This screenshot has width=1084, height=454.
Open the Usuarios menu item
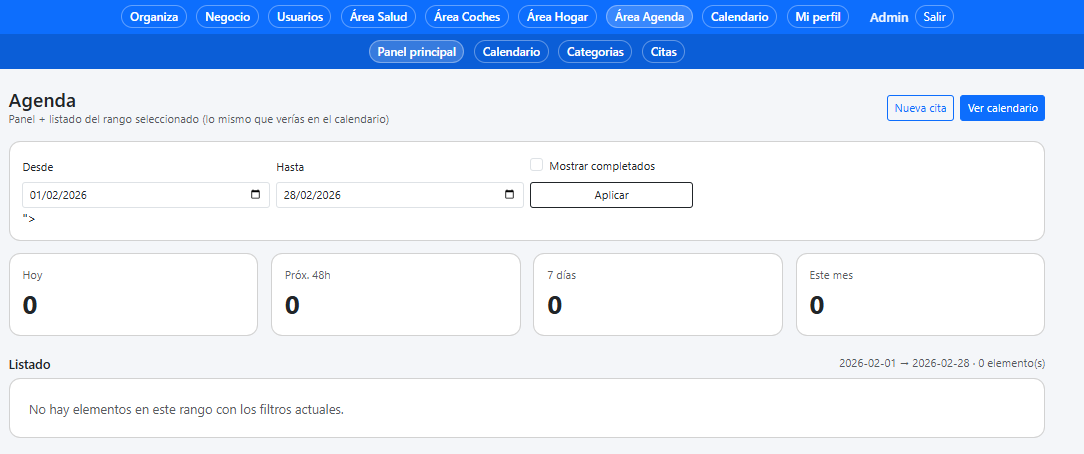click(x=301, y=17)
